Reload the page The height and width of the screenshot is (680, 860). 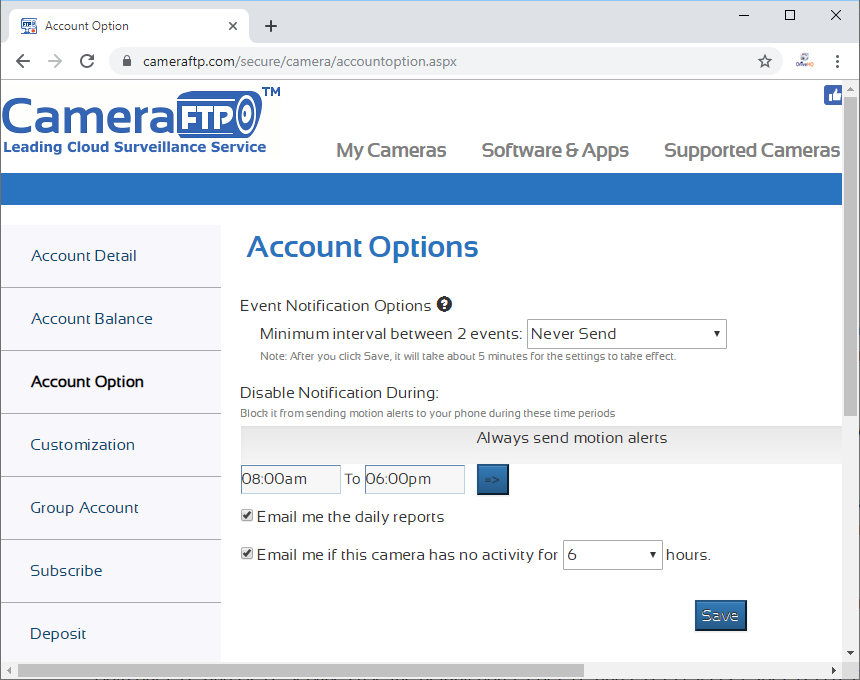tap(87, 61)
